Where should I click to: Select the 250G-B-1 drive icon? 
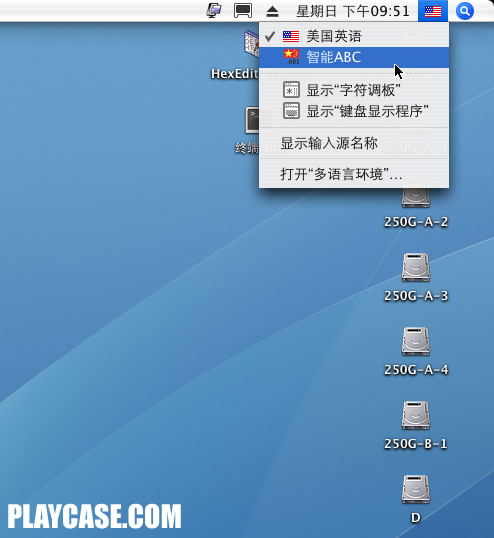tap(415, 415)
